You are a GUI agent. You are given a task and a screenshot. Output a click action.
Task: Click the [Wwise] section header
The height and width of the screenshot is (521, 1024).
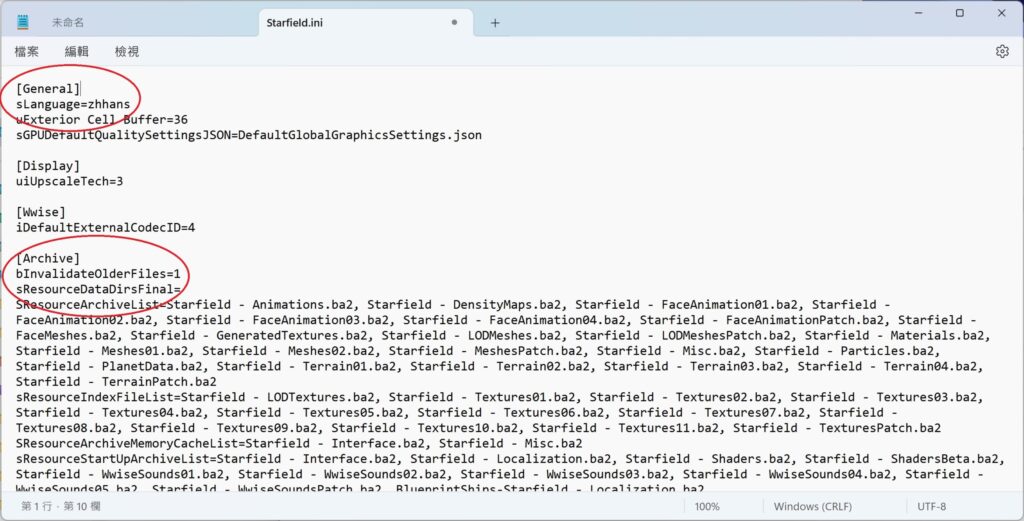click(40, 212)
